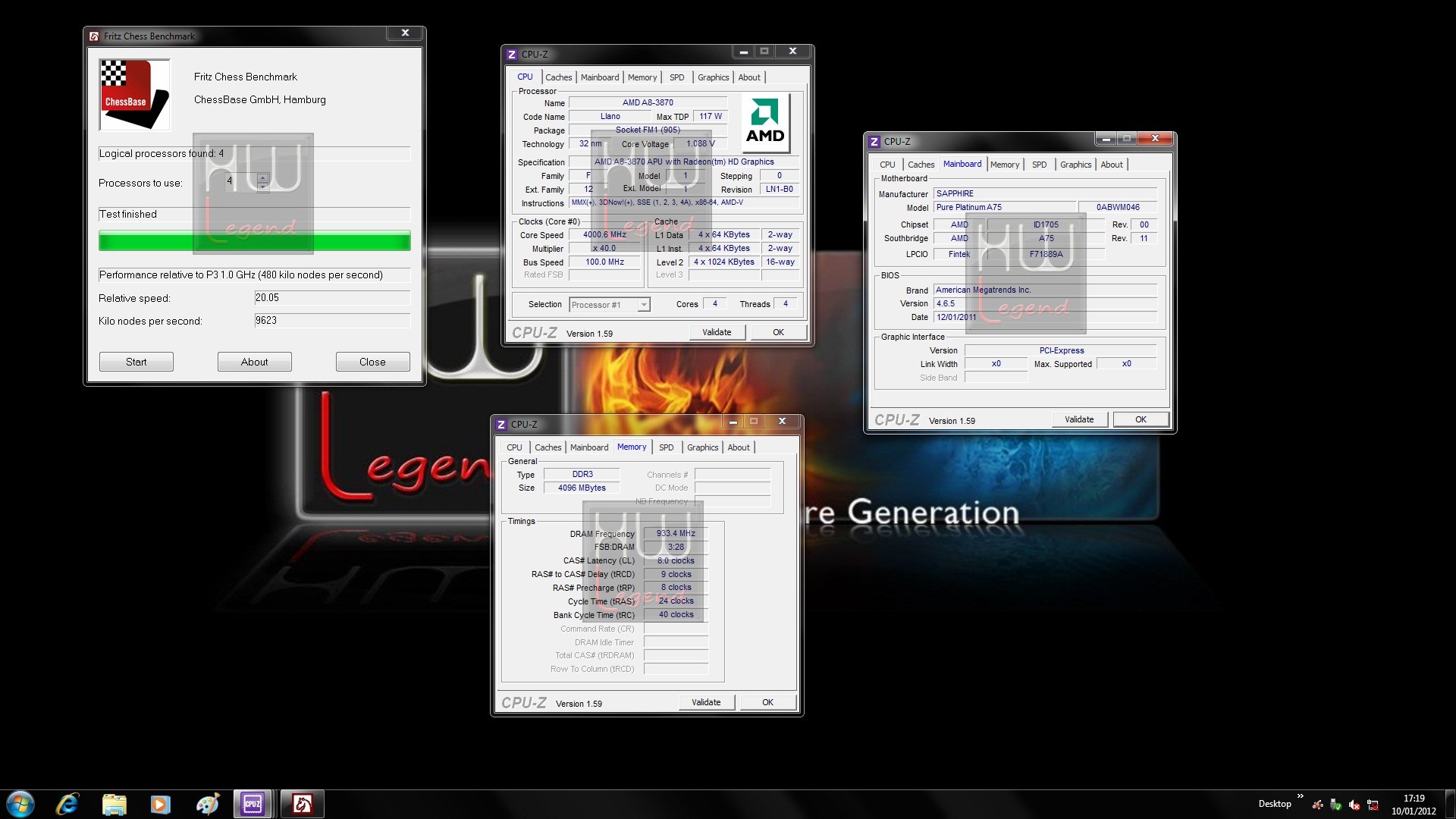This screenshot has width=1456, height=819.
Task: Click the DRAM Frequency 933.4 MHz value
Action: click(x=676, y=534)
